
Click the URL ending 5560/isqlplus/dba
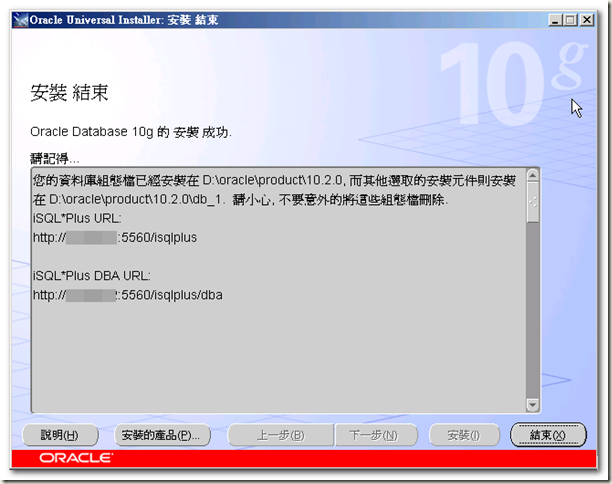point(128,295)
